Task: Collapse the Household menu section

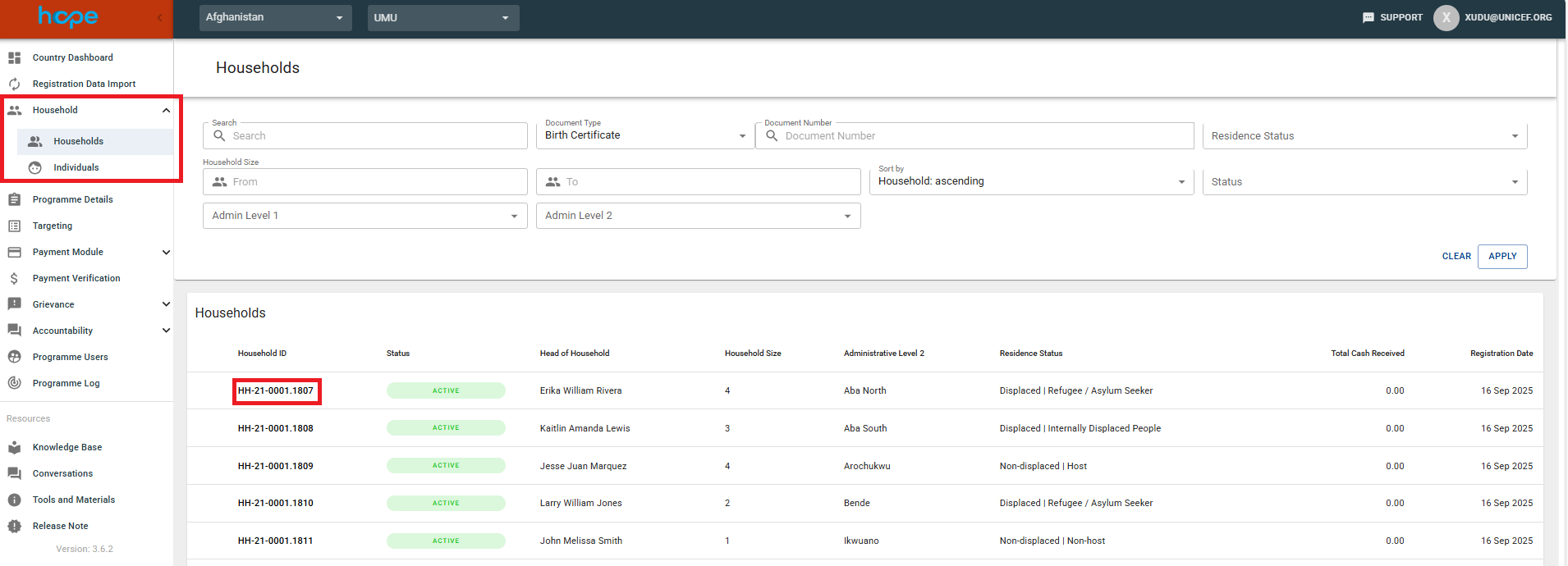Action: click(x=166, y=110)
